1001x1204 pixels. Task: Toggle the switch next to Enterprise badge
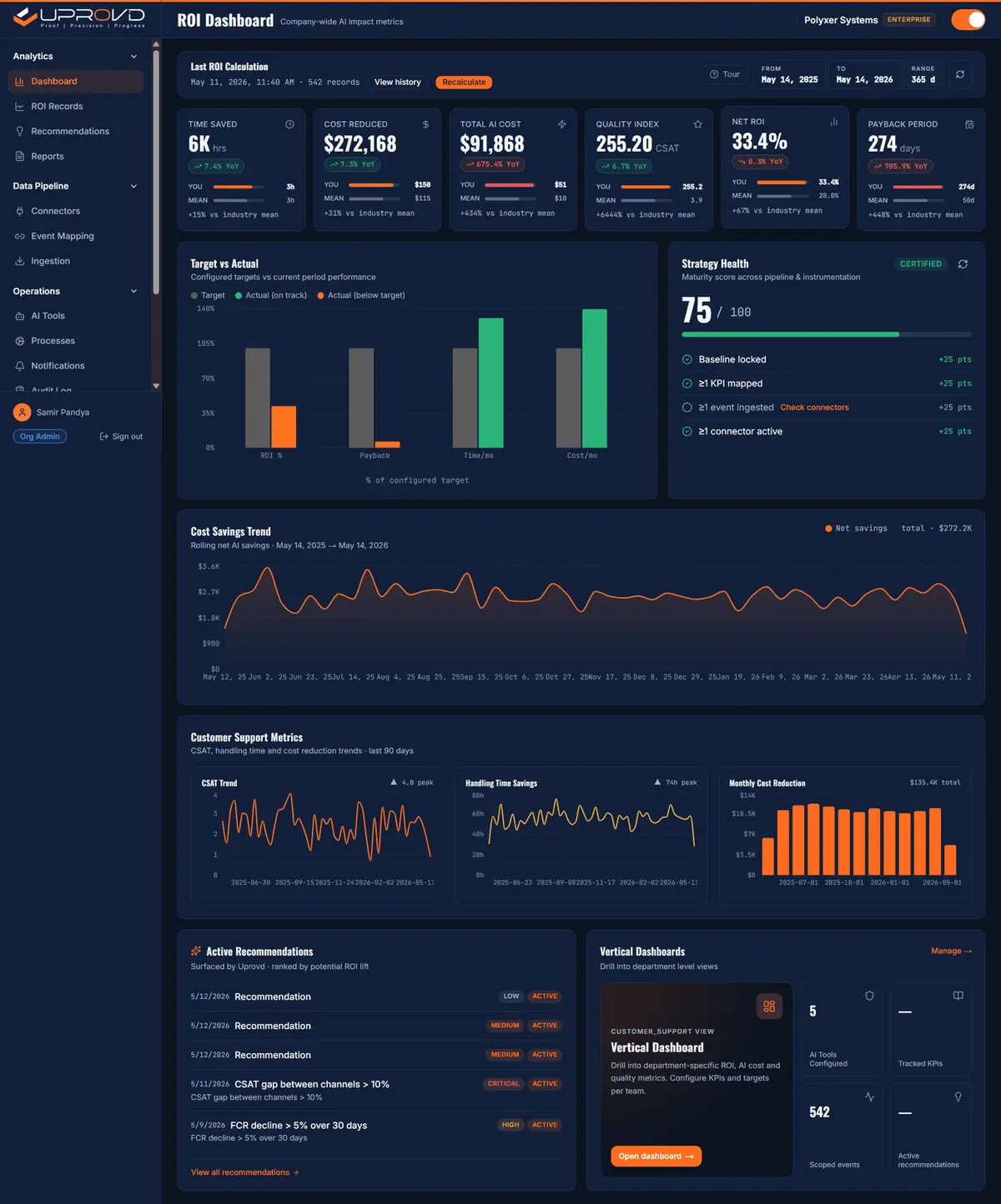click(968, 20)
